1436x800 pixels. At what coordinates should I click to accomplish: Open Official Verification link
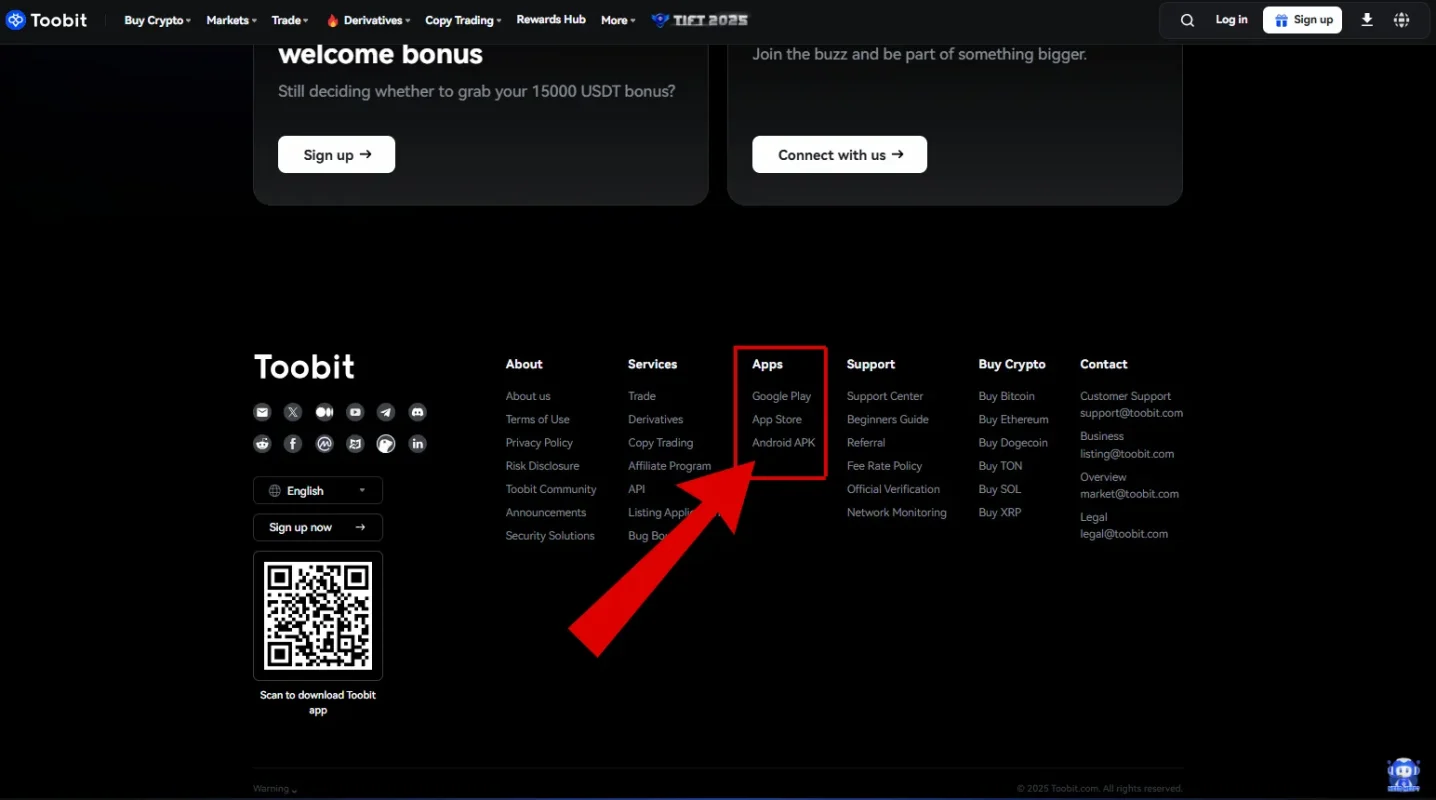(x=893, y=489)
